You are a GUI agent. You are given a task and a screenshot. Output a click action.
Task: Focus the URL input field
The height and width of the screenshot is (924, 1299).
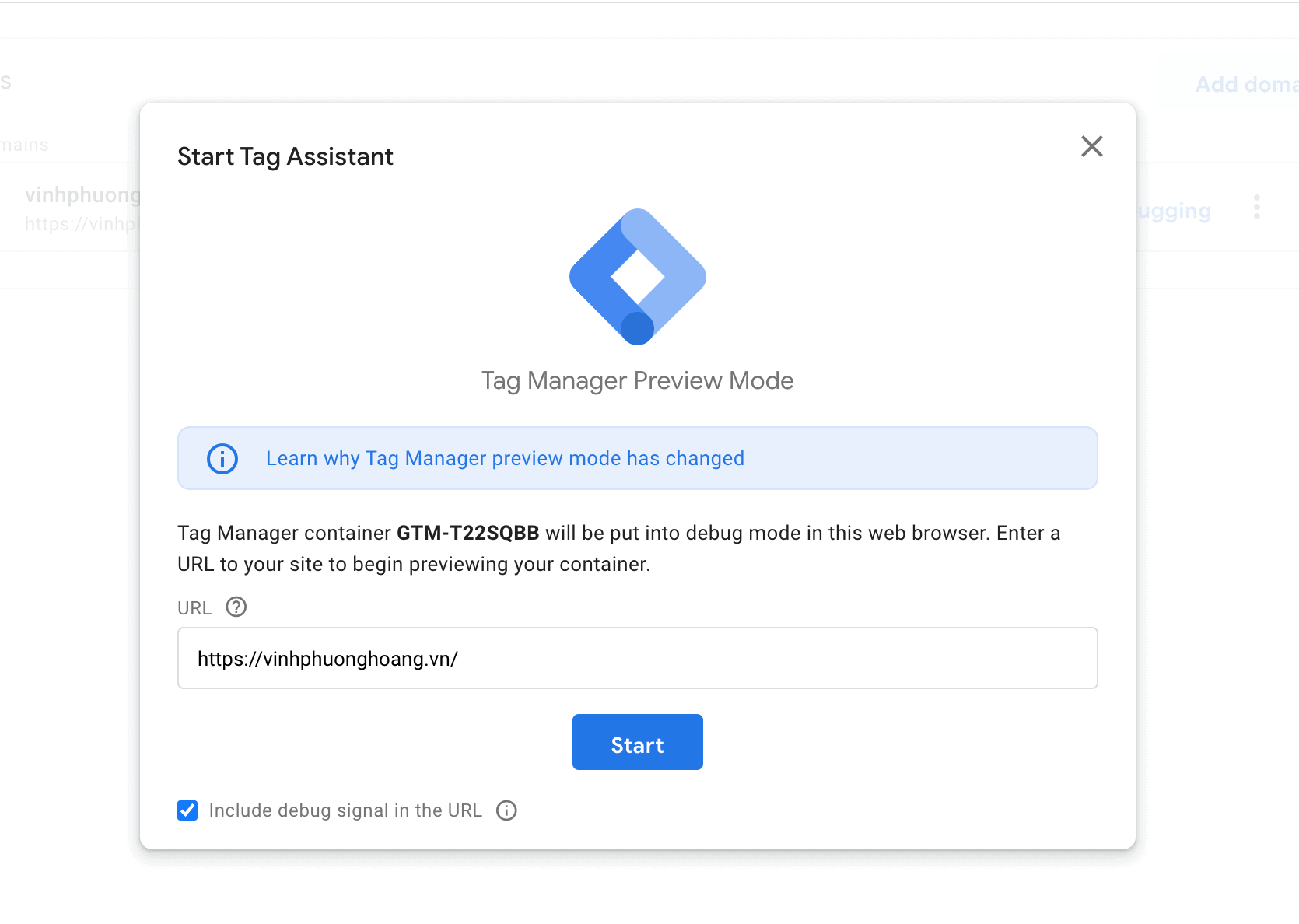coord(638,658)
